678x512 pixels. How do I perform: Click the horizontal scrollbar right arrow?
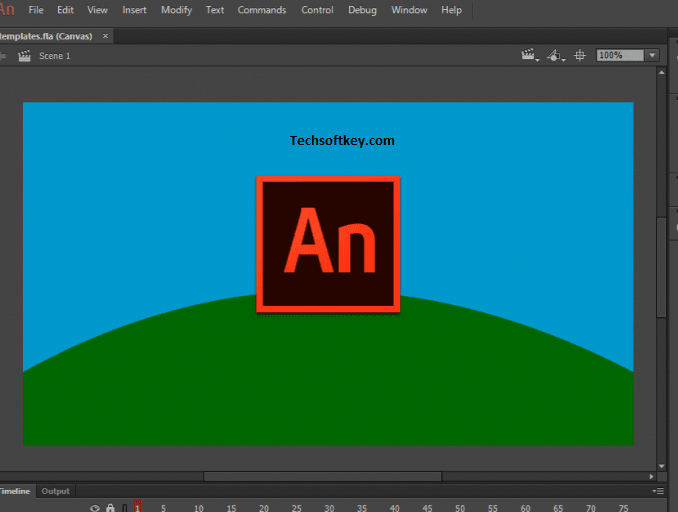(x=651, y=476)
